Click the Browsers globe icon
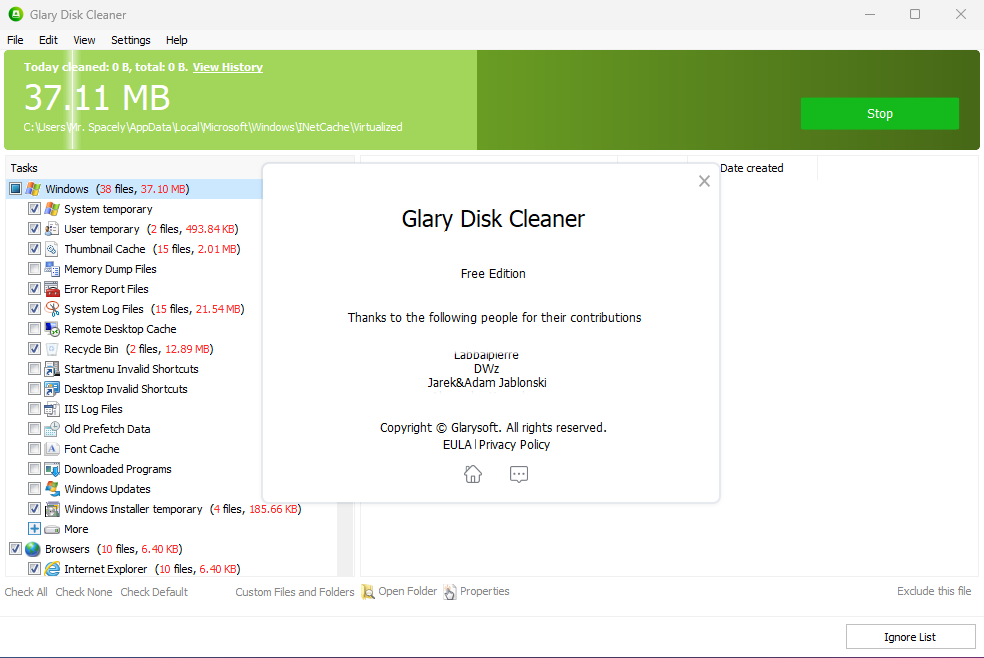Screen dimensions: 984x658 coord(33,549)
